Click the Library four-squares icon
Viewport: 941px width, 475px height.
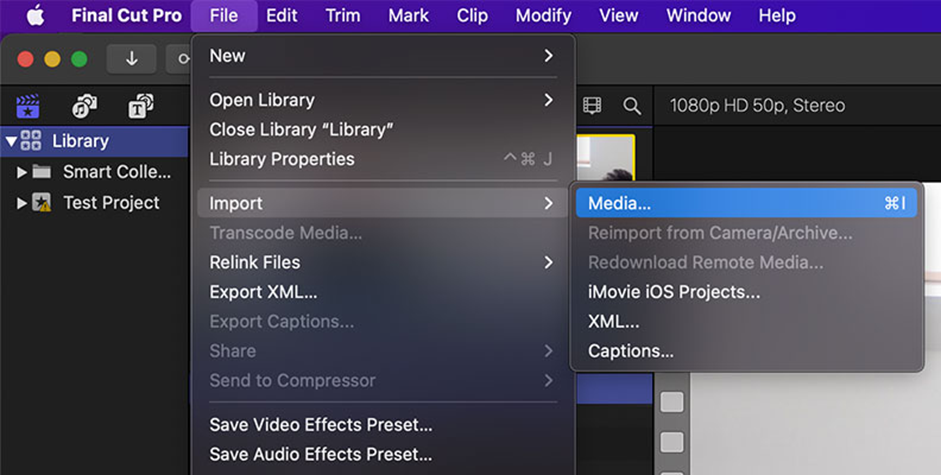pyautogui.click(x=31, y=141)
